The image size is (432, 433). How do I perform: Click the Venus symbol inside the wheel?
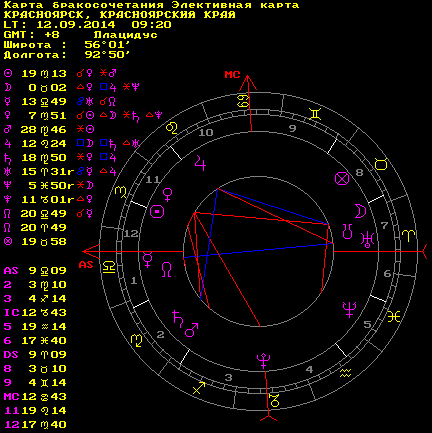(x=167, y=195)
